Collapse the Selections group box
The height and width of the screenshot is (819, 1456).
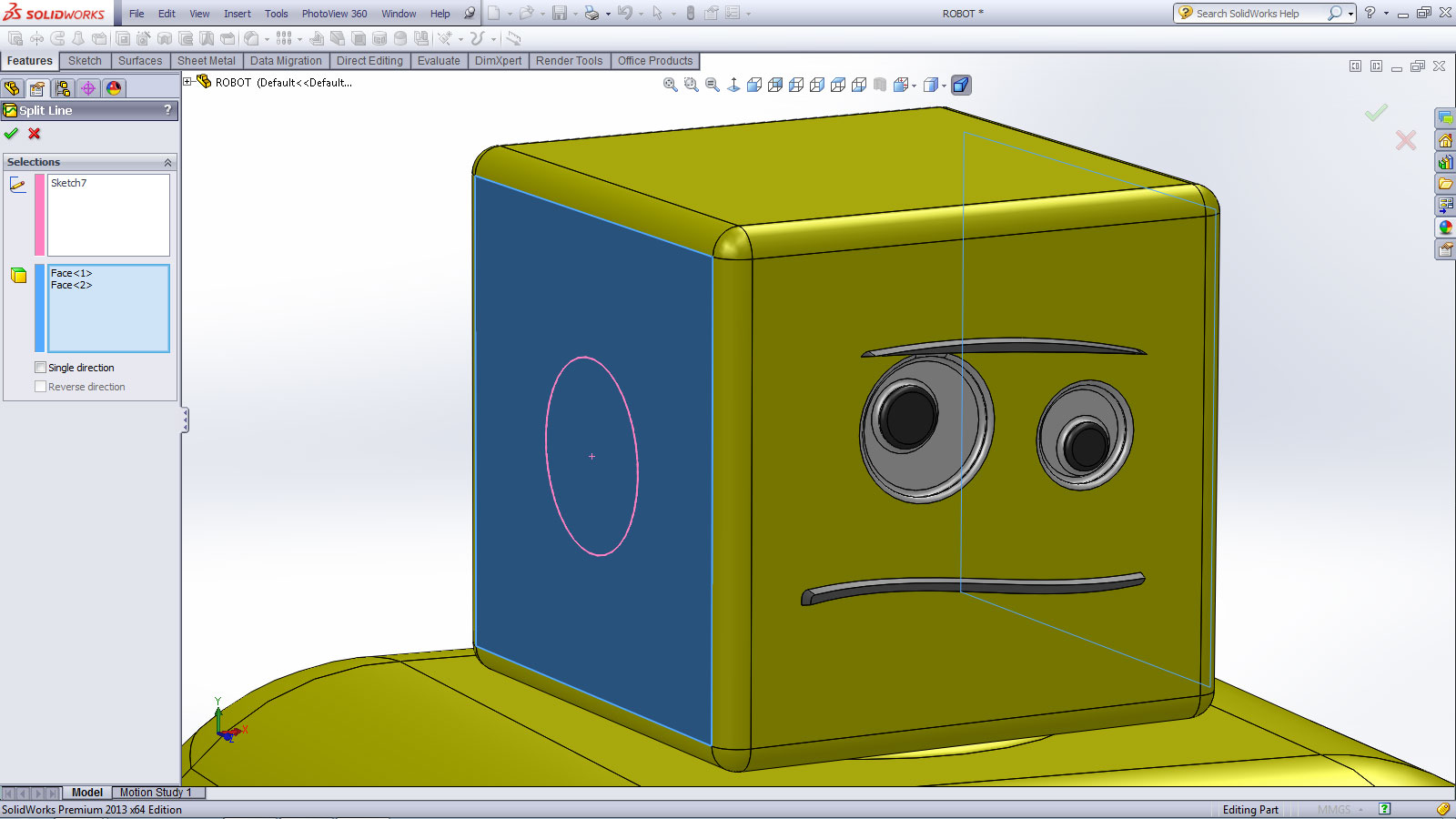pos(167,162)
